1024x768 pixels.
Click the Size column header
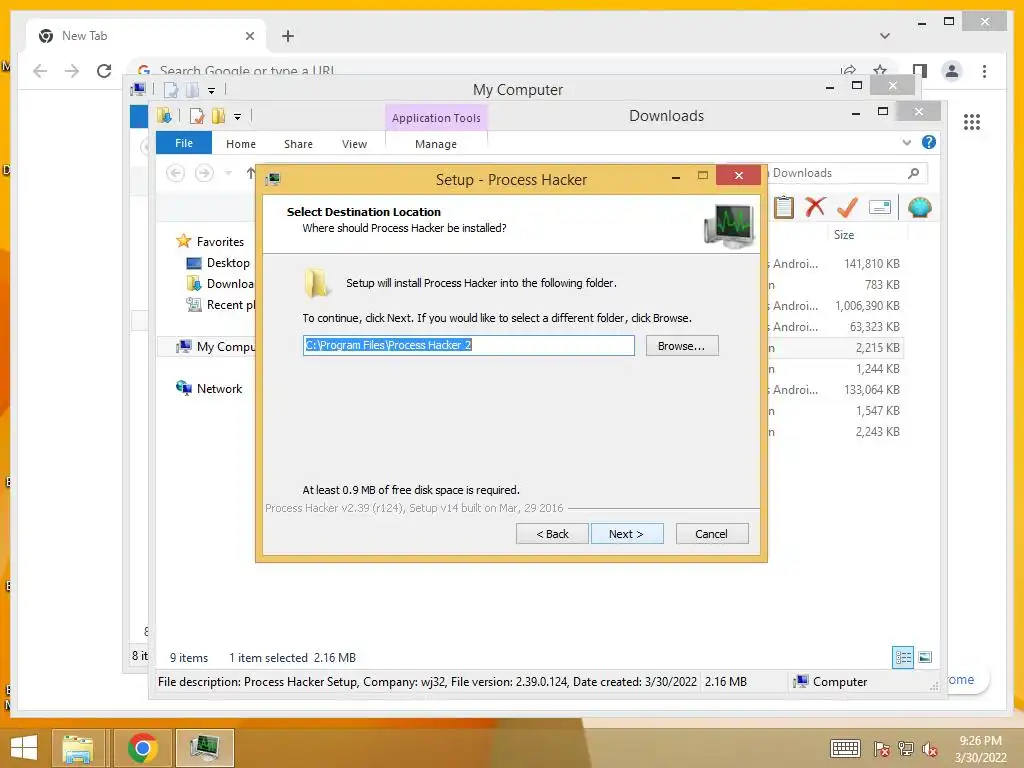pyautogui.click(x=844, y=234)
